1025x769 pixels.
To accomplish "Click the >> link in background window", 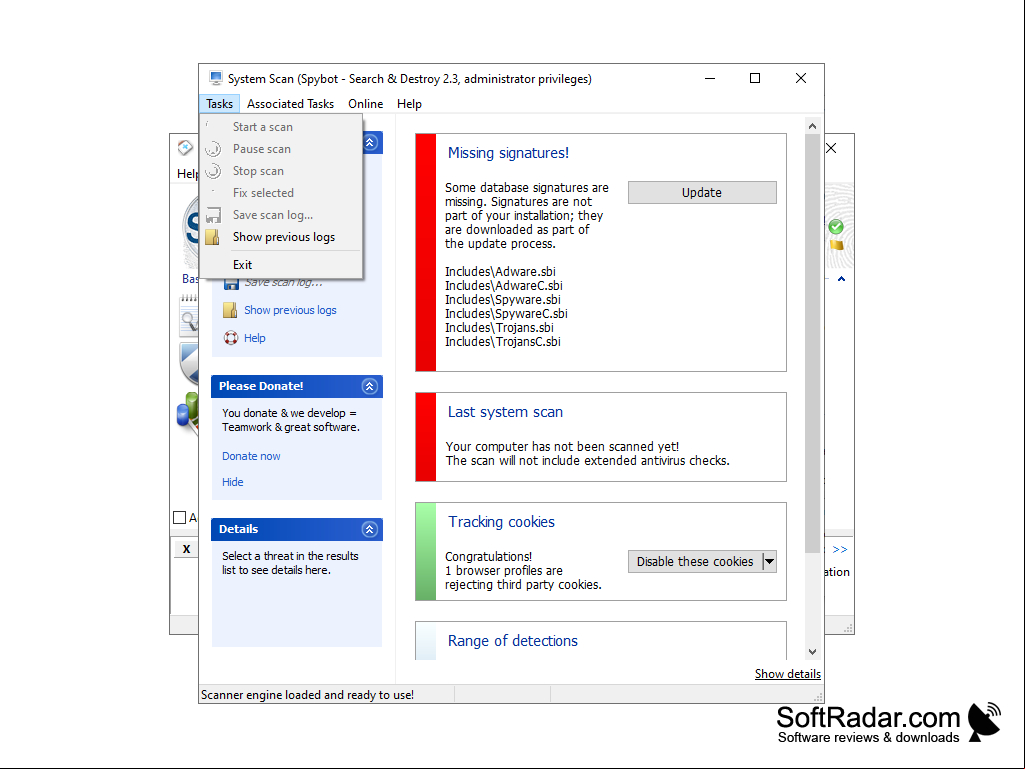I will (840, 549).
